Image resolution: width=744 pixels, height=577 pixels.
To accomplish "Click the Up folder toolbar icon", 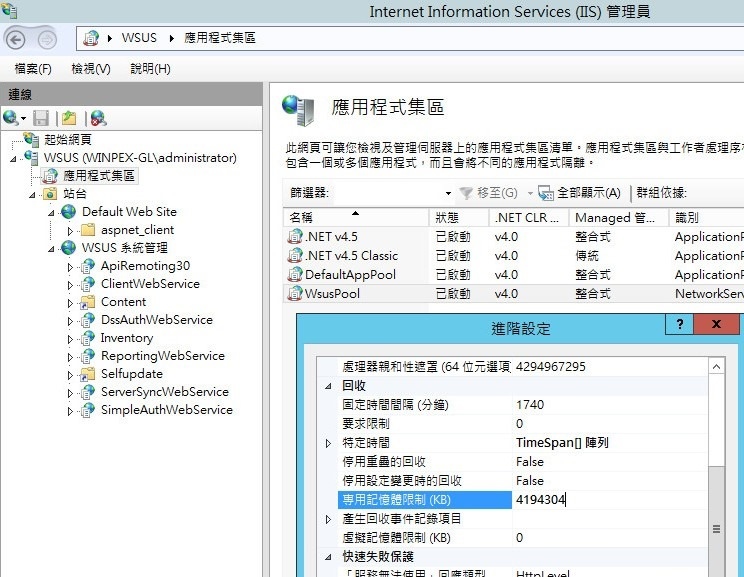I will 69,118.
